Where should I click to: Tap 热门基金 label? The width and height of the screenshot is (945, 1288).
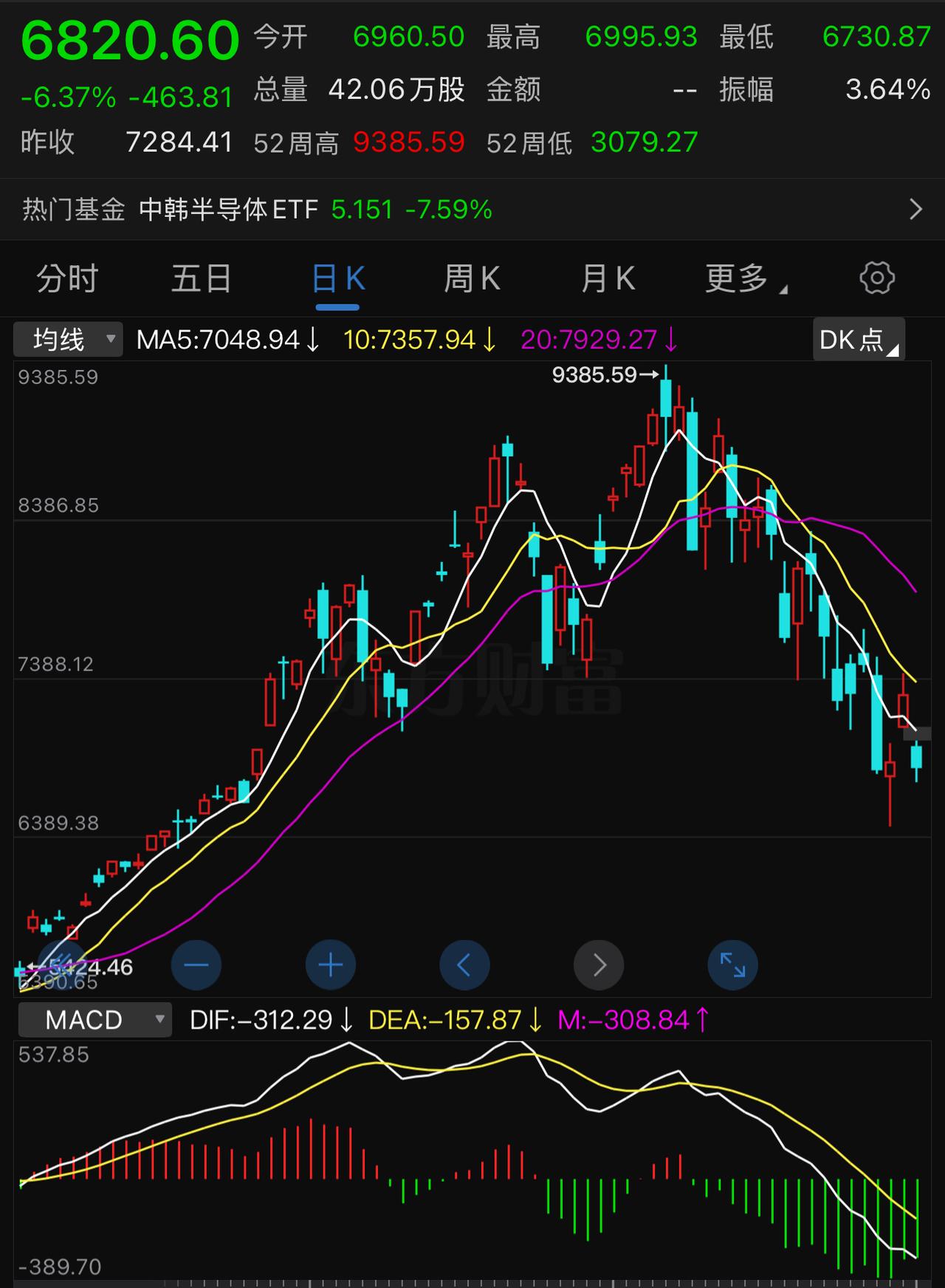pos(73,210)
